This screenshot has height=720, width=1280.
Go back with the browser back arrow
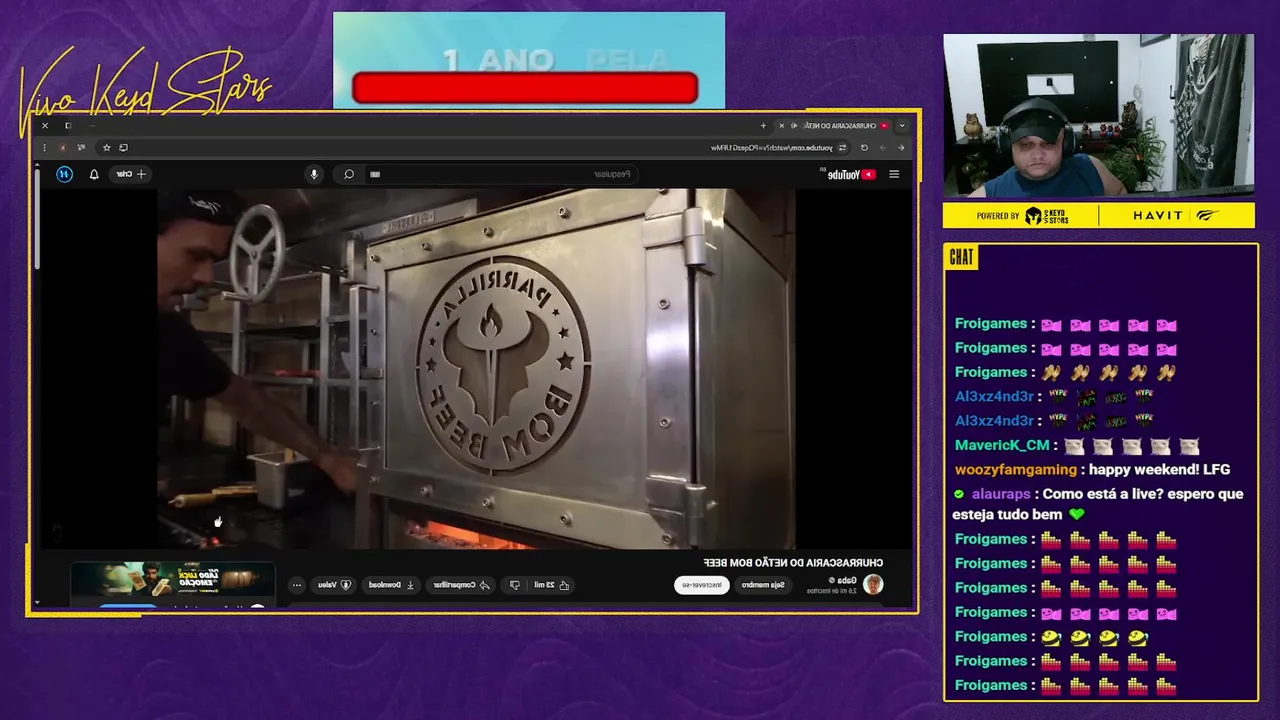(900, 148)
